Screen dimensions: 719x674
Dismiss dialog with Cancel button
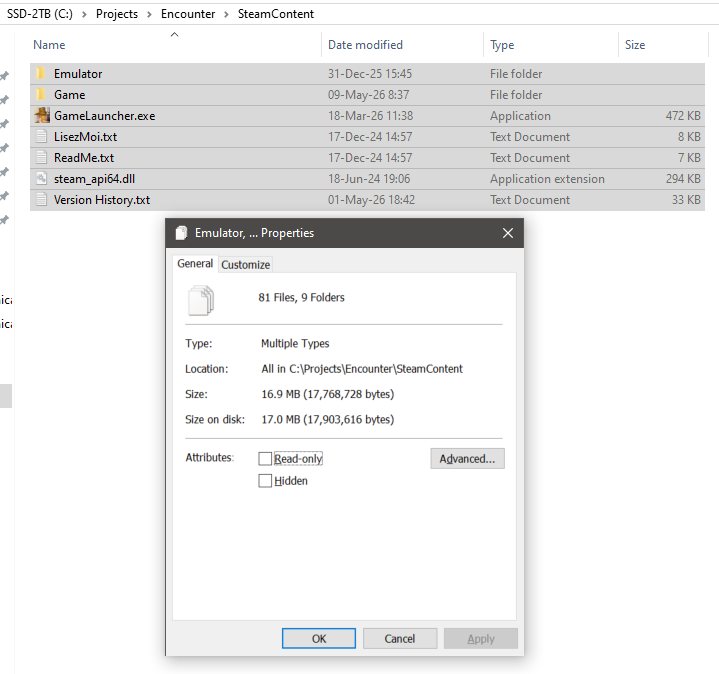[399, 639]
